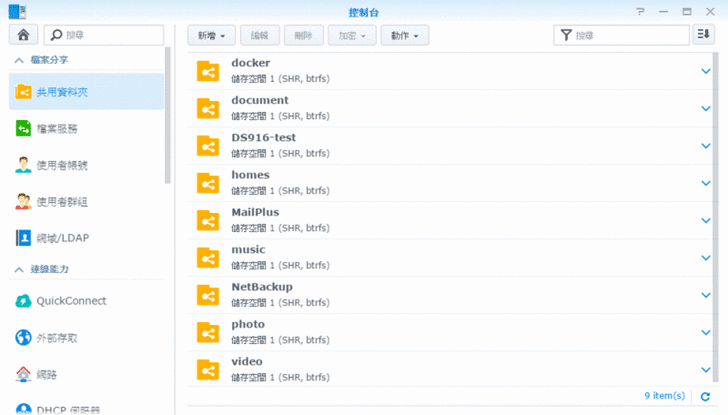Image resolution: width=728 pixels, height=415 pixels.
Task: Open the help question mark button
Action: tap(640, 12)
